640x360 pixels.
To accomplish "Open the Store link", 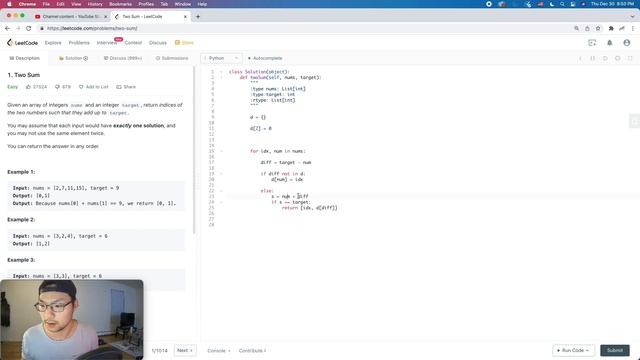I will point(184,43).
